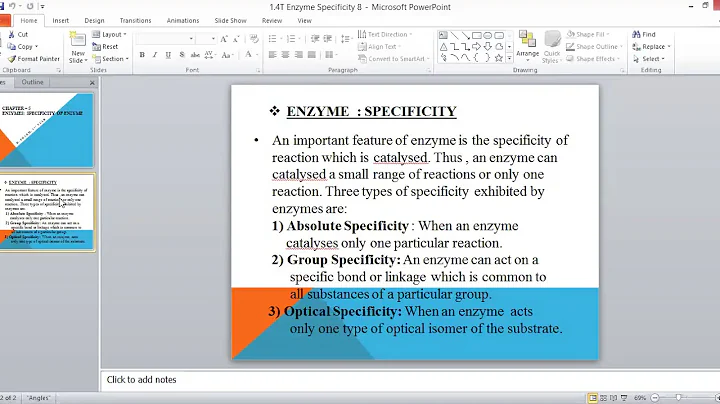This screenshot has height=404, width=720.
Task: Click the New Slide icon
Action: coord(78,40)
